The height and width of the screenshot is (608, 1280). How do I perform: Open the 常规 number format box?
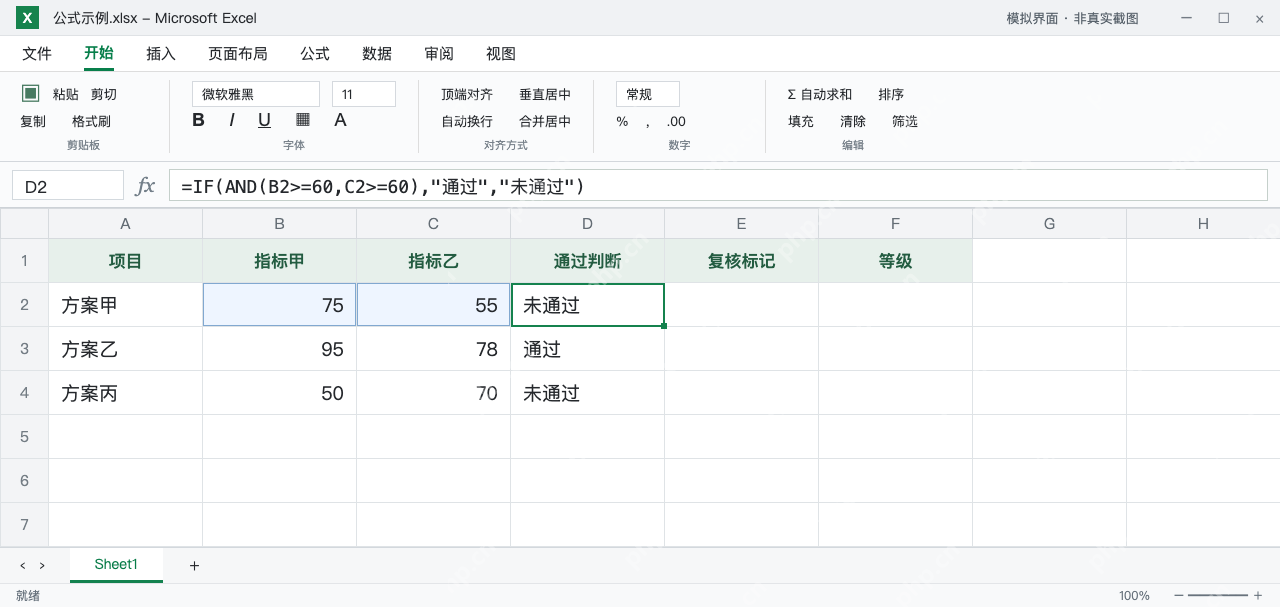[x=648, y=94]
